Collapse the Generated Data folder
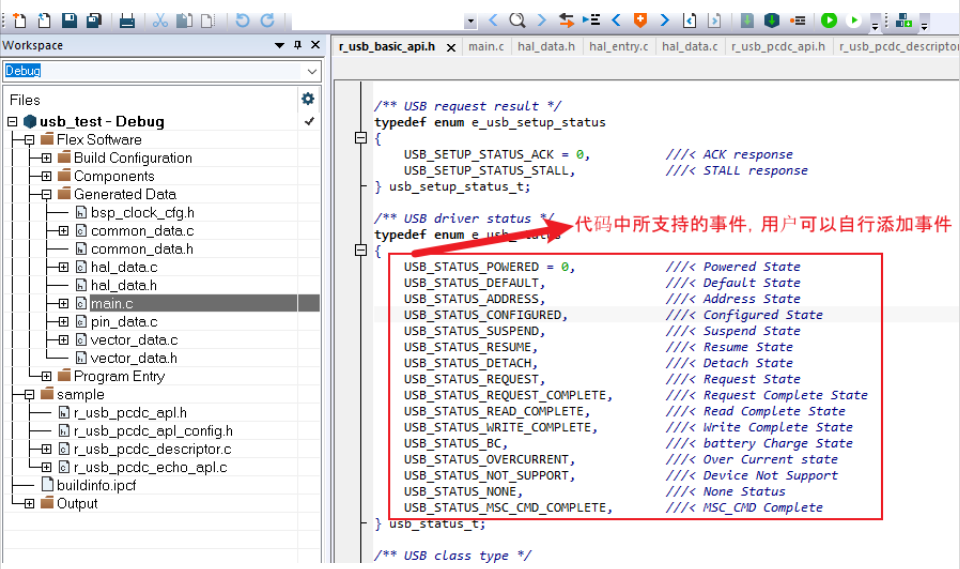The width and height of the screenshot is (960, 569). (47, 194)
